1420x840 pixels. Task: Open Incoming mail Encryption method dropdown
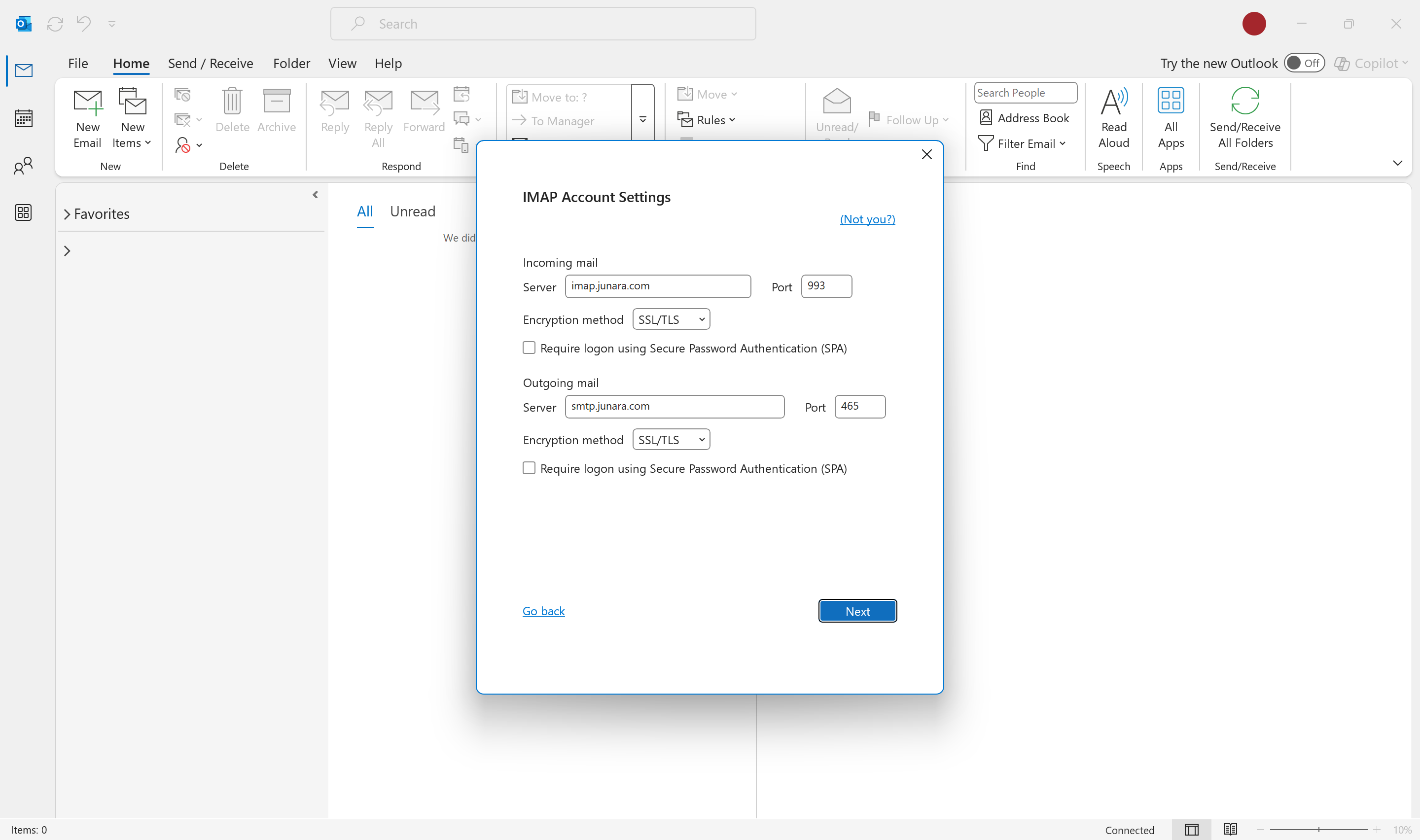point(671,319)
